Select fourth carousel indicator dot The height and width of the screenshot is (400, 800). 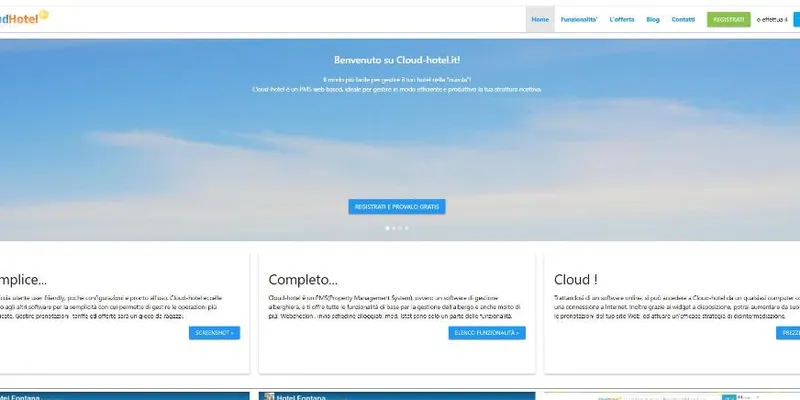[x=407, y=228]
